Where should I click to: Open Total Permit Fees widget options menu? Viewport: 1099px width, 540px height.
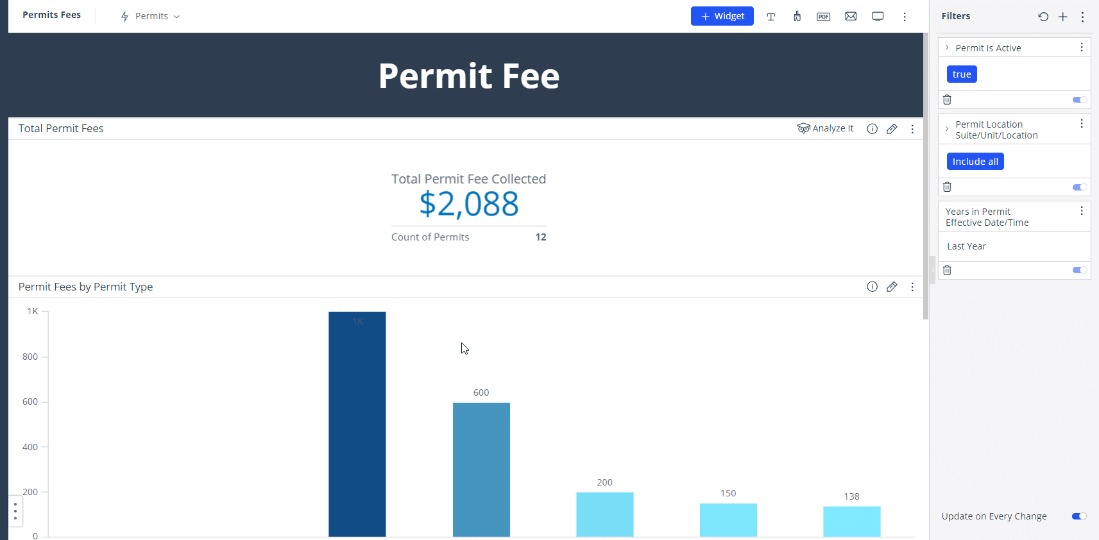[x=912, y=129]
